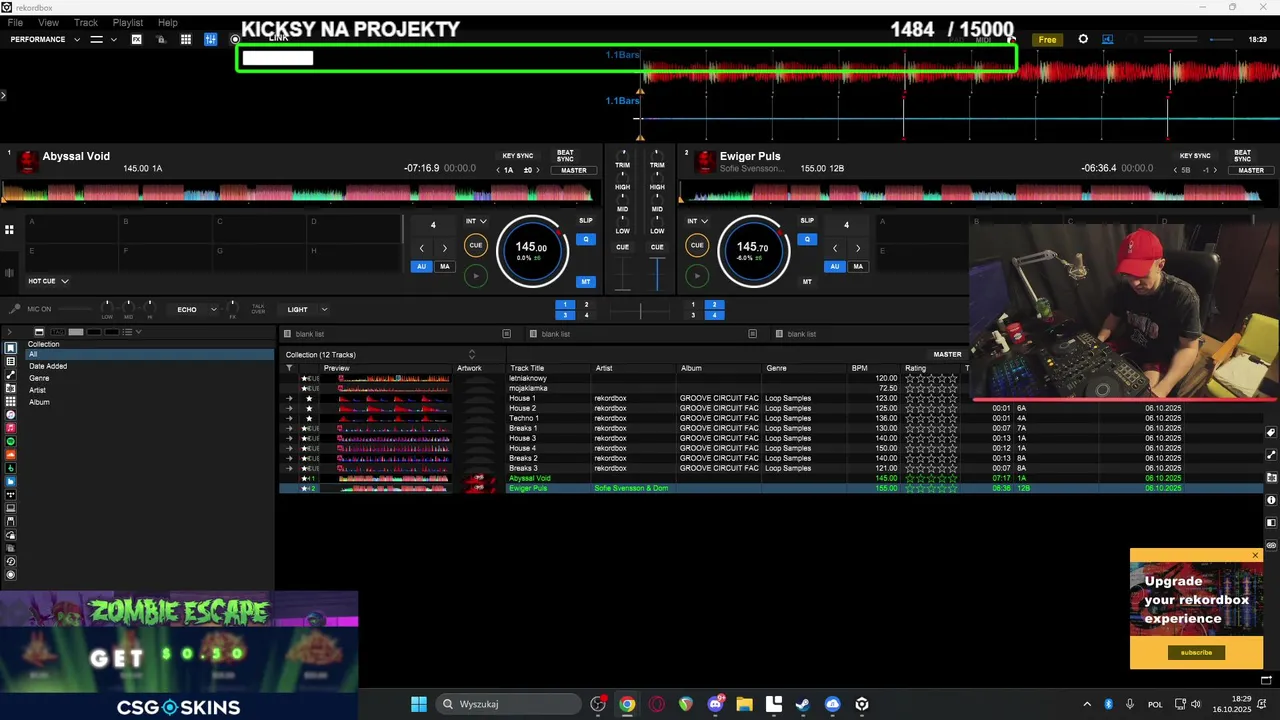Screen dimensions: 1280x720
Task: Open the PERFORMANCE mode dropdown
Action: (45, 39)
